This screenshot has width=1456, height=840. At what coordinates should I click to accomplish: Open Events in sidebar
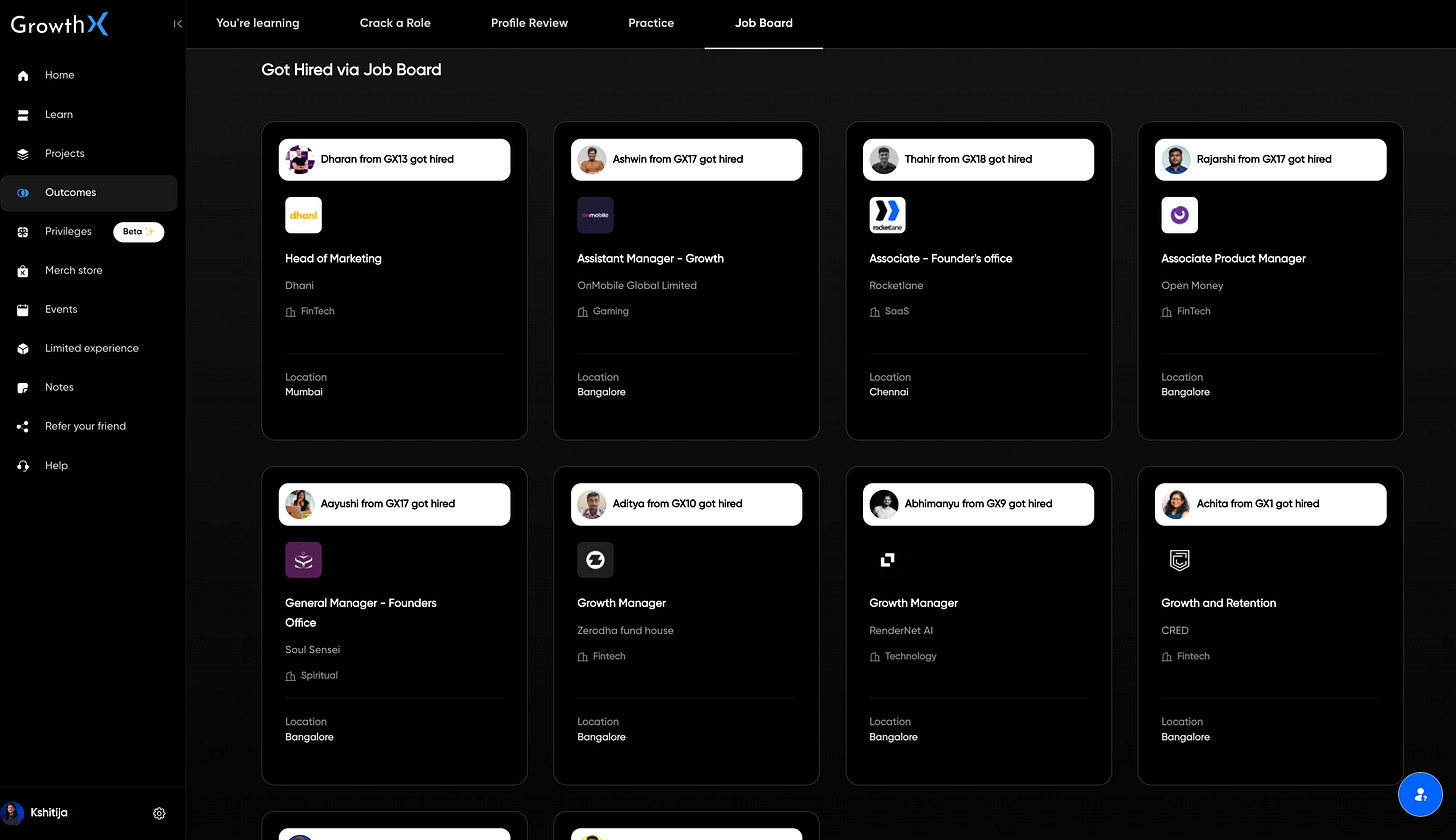61,309
